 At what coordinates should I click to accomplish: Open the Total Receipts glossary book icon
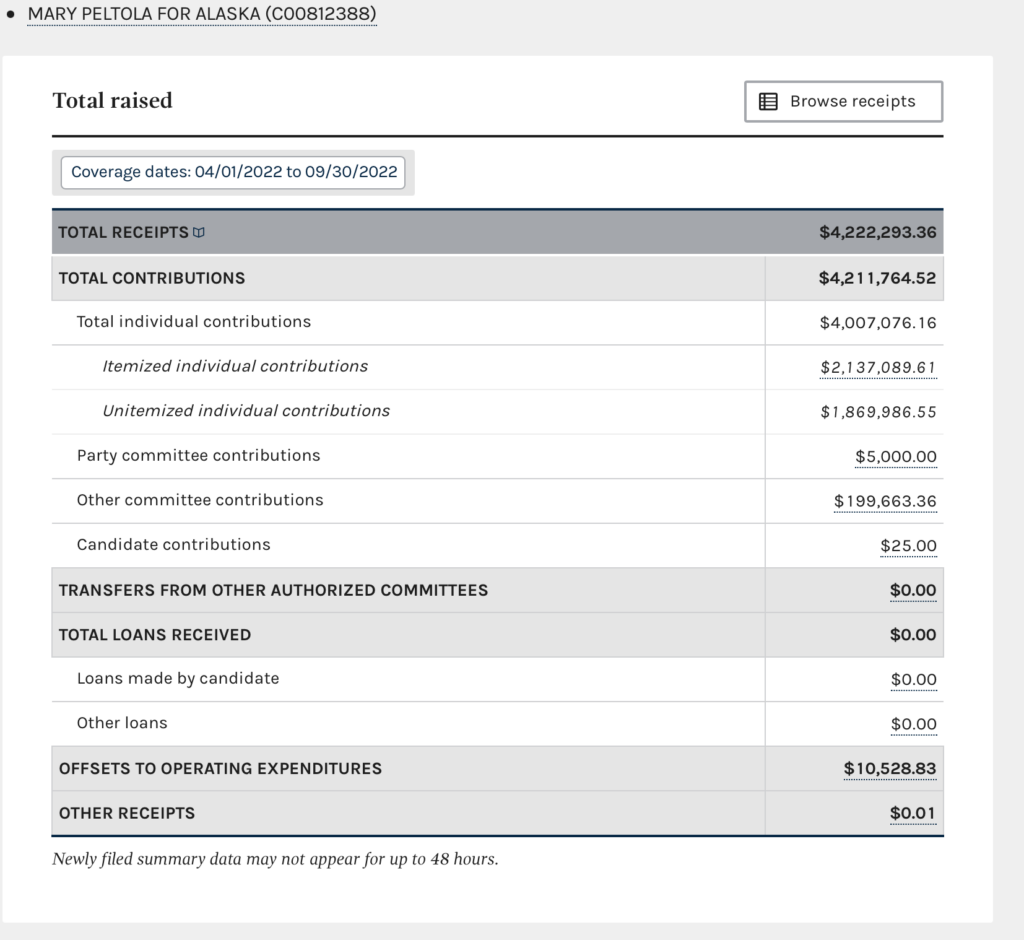pos(199,233)
